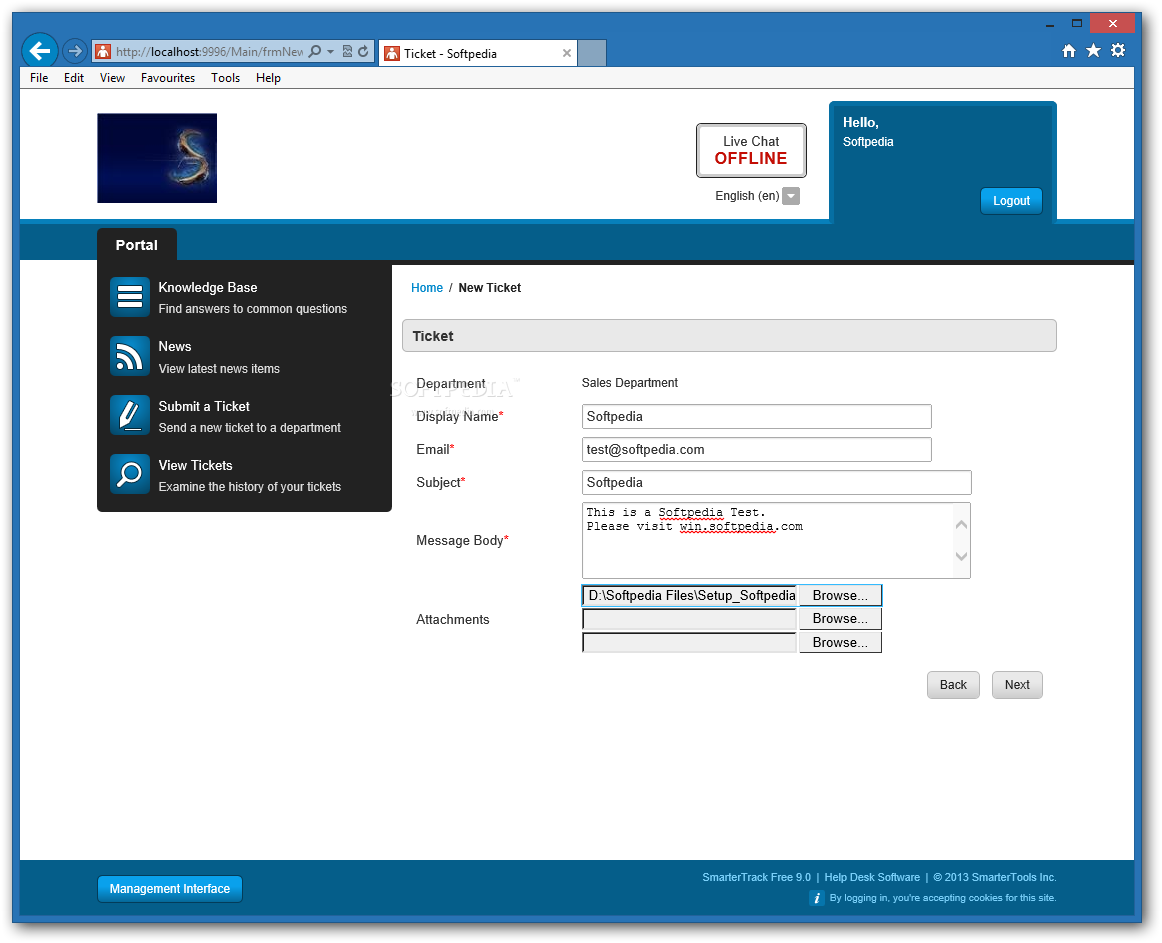The height and width of the screenshot is (943, 1162).
Task: Click the Subject input field
Action: tap(777, 483)
